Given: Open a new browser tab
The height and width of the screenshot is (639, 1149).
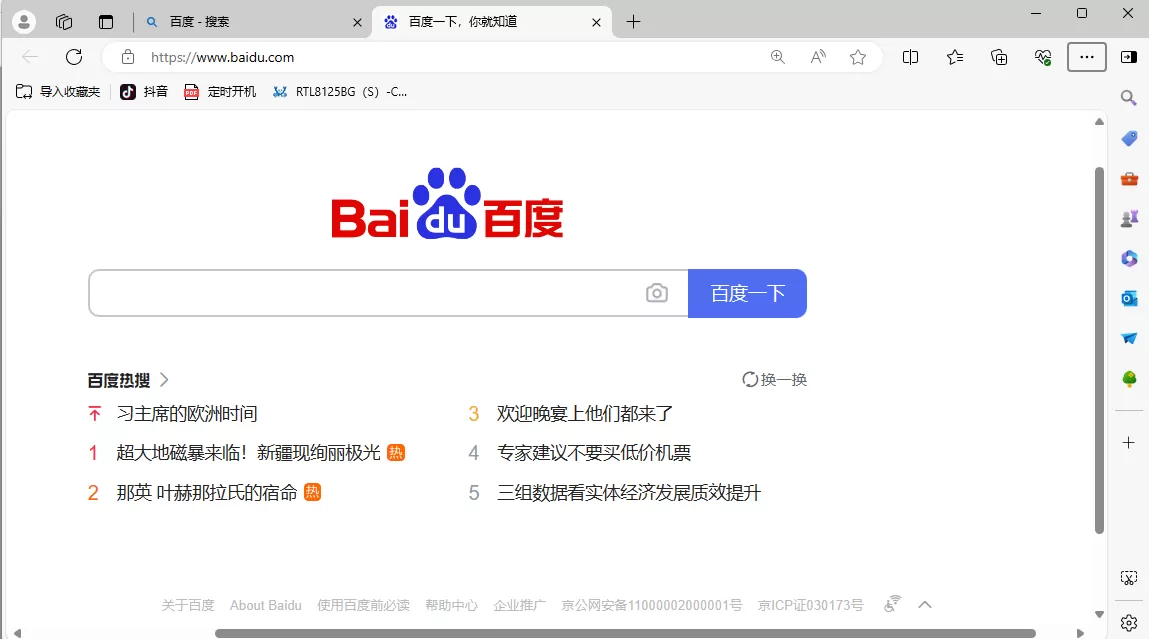Looking at the screenshot, I should [634, 21].
